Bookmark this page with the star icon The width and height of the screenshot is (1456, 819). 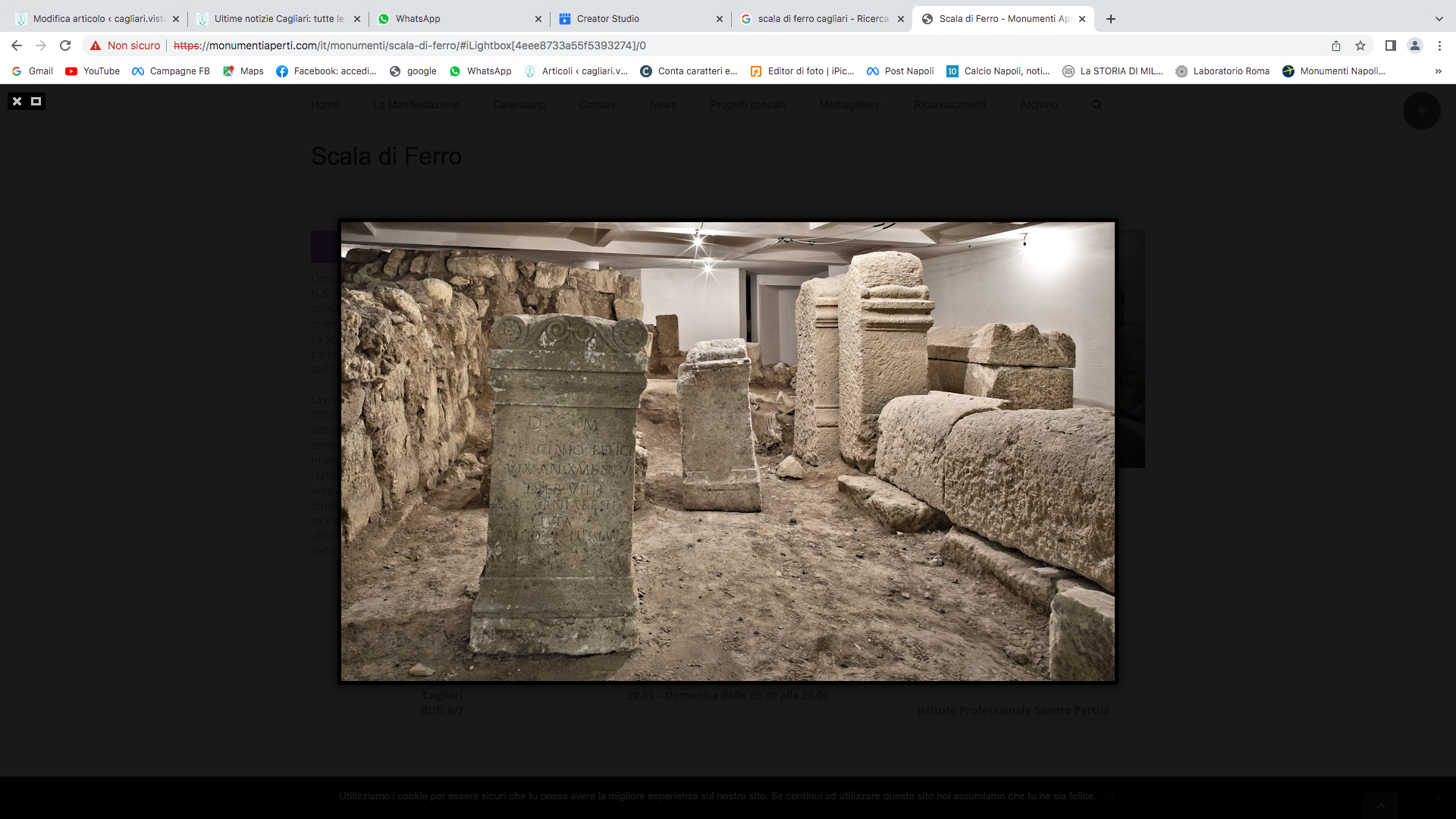point(1360,45)
